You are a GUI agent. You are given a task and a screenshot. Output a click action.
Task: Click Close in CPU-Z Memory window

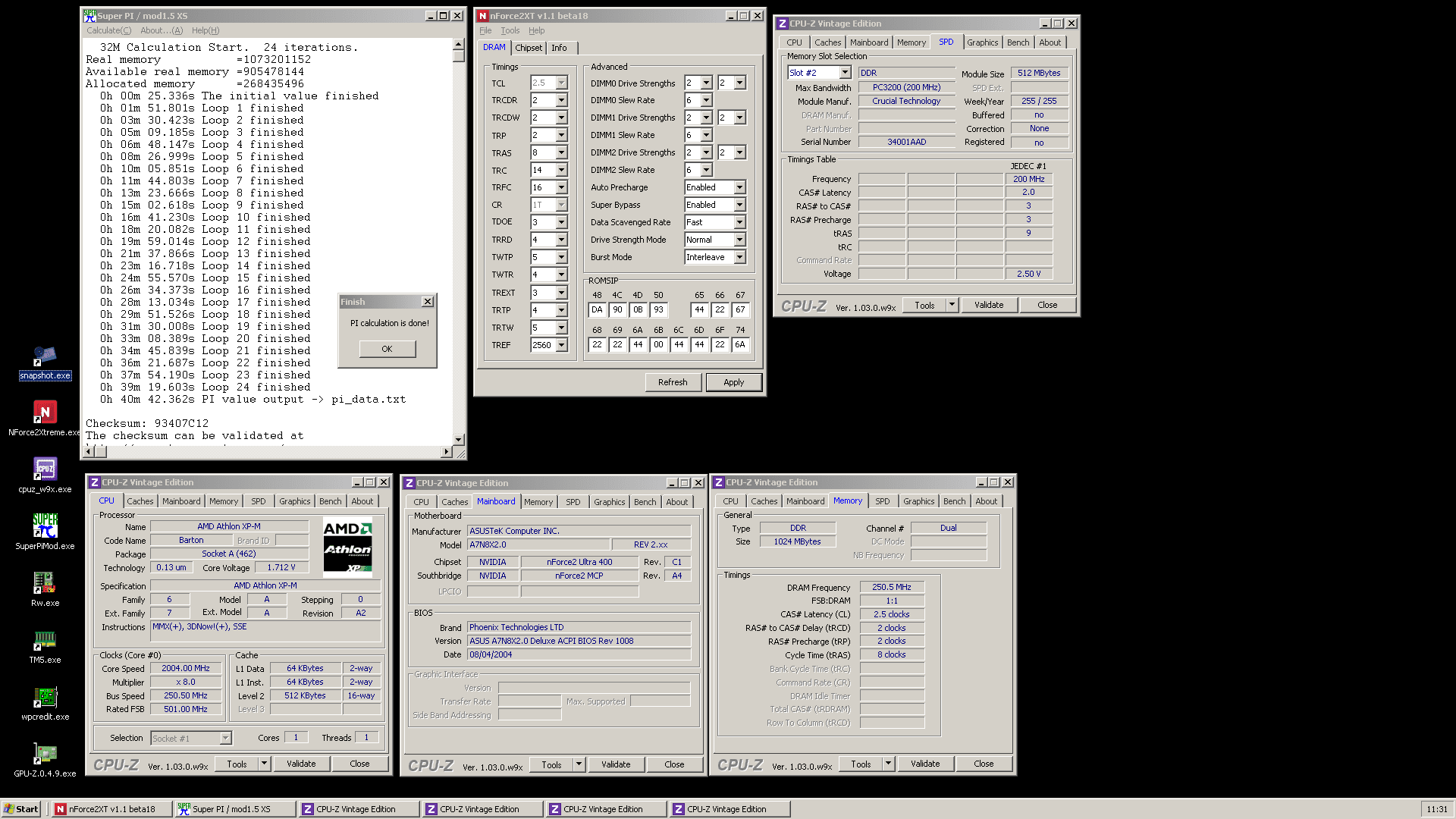click(x=984, y=764)
